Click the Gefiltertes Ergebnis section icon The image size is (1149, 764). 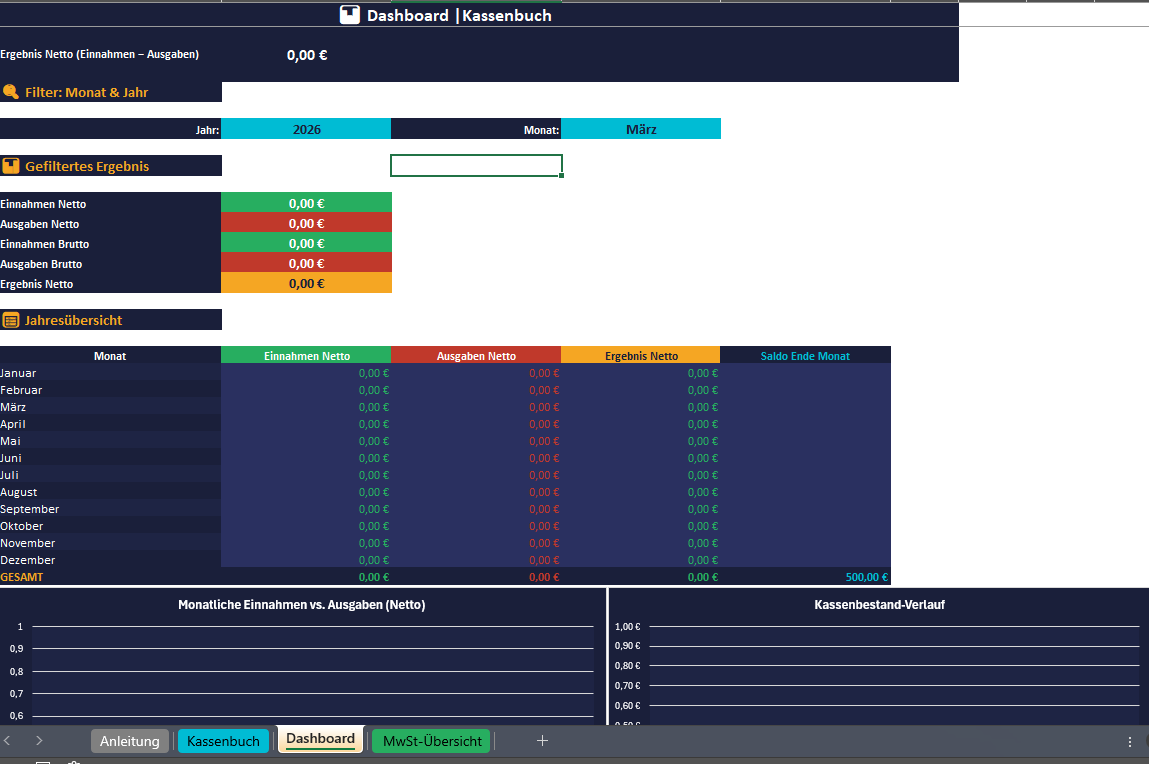(11, 166)
